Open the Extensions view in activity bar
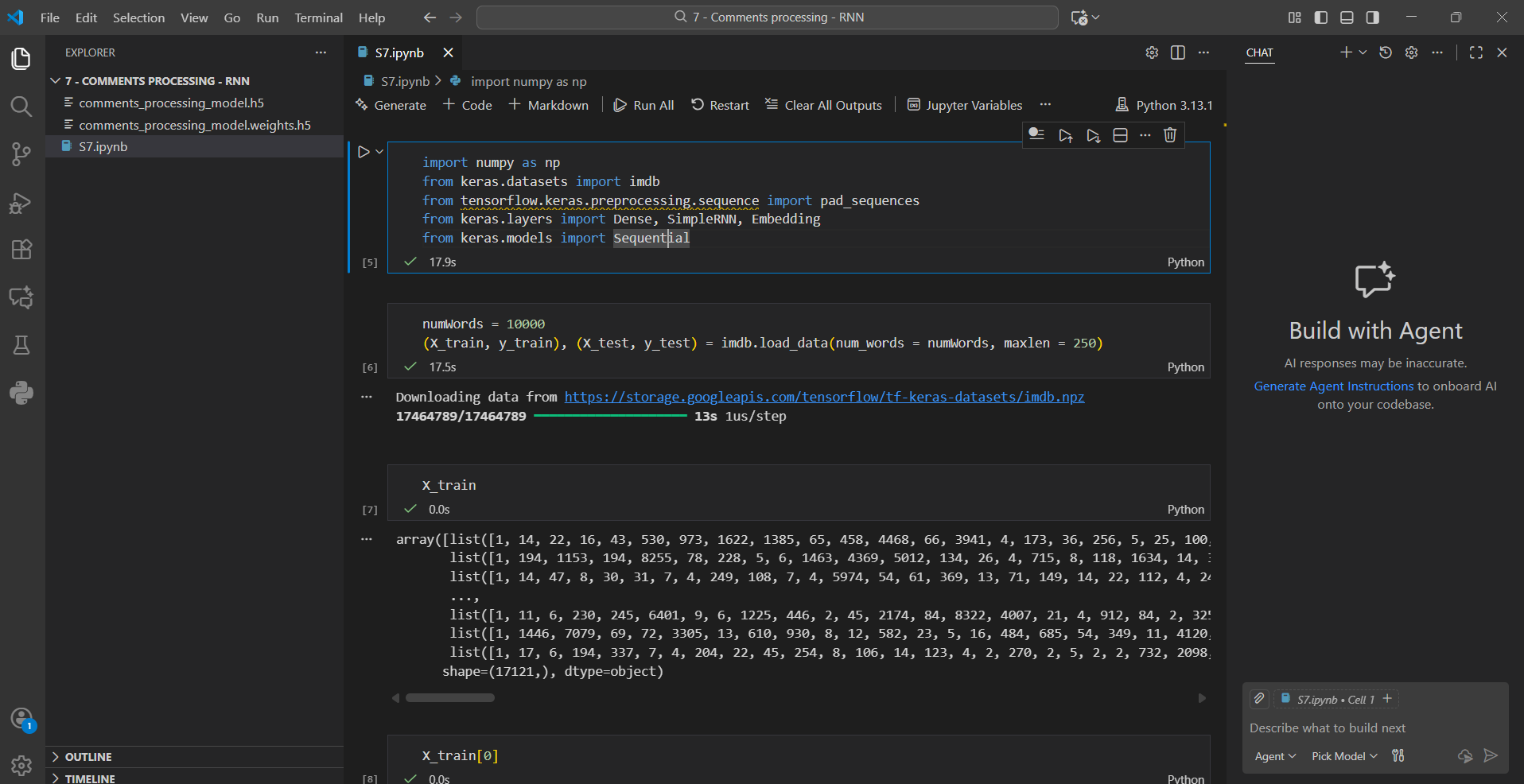The image size is (1524, 784). tap(21, 250)
